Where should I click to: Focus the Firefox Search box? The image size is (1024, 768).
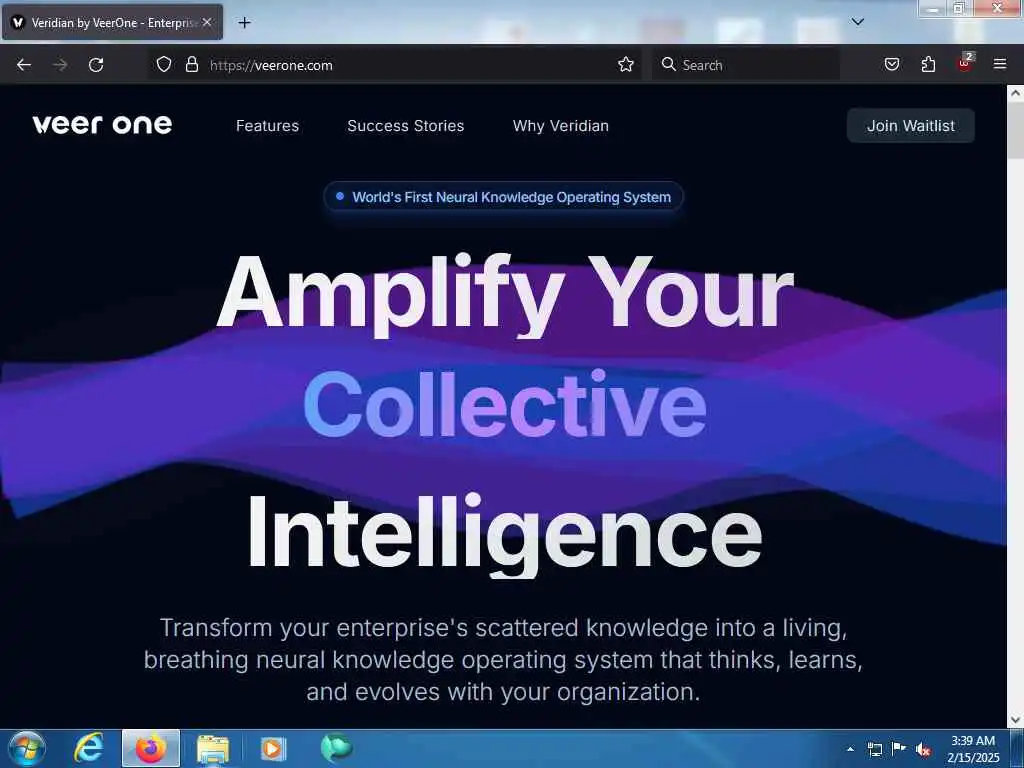[746, 65]
